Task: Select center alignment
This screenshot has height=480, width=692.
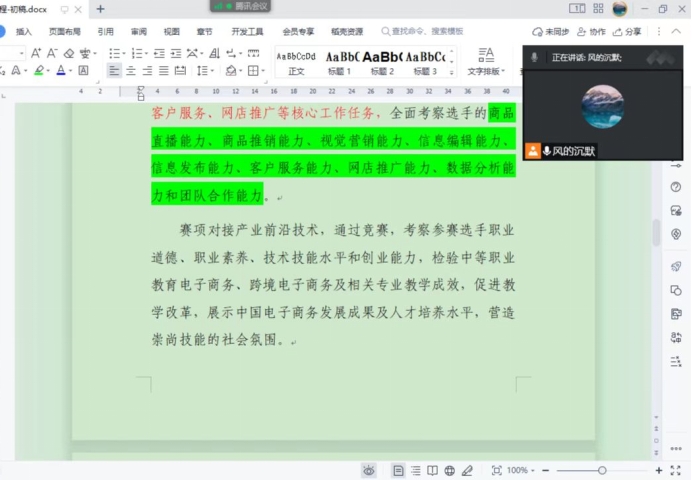Action: point(131,70)
